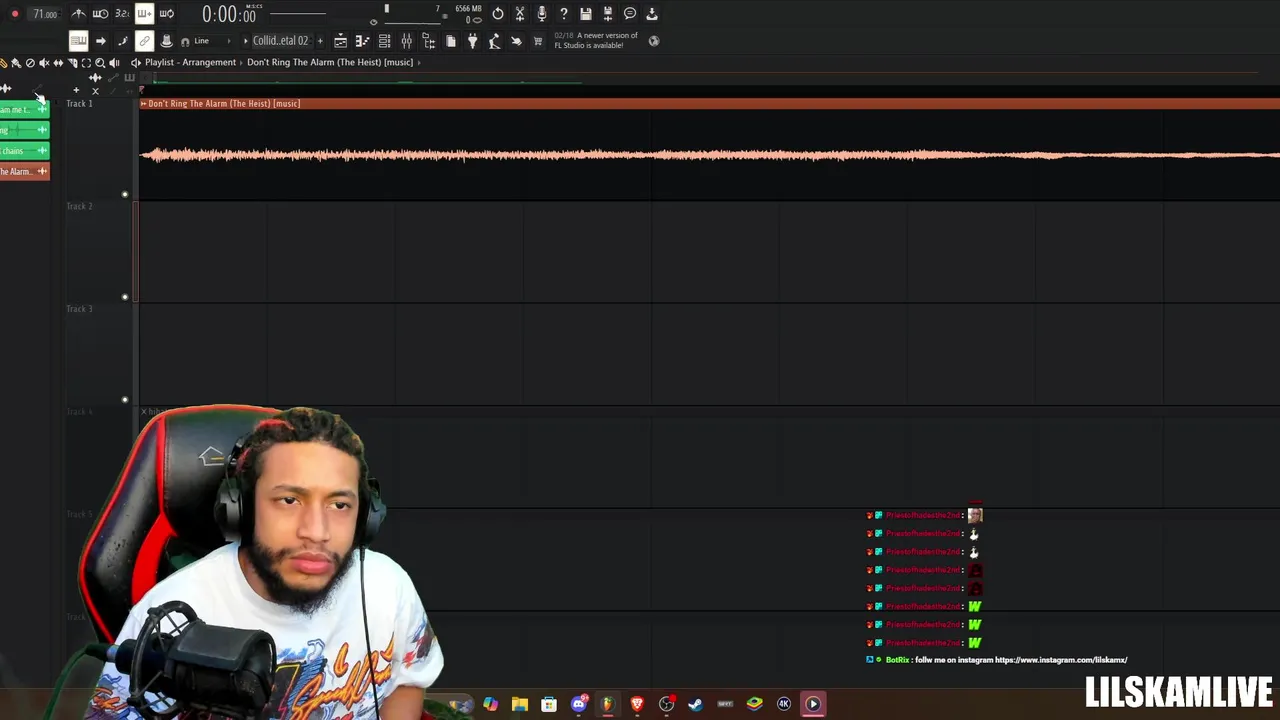Screen dimensions: 1280x720
Task: Toggle the overdub blend recording button
Action: (x=144, y=14)
